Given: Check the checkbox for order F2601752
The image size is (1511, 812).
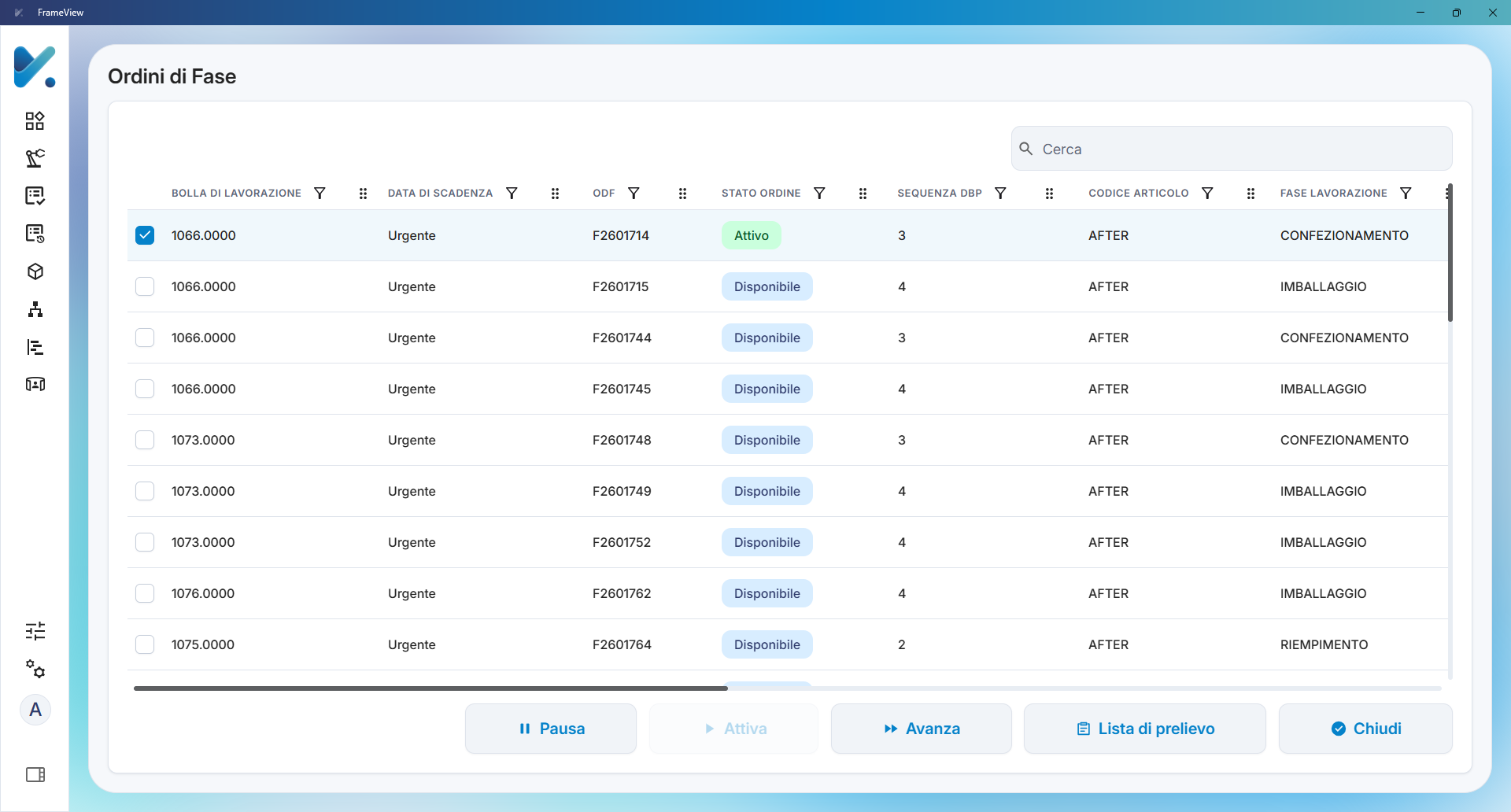Looking at the screenshot, I should (x=145, y=542).
